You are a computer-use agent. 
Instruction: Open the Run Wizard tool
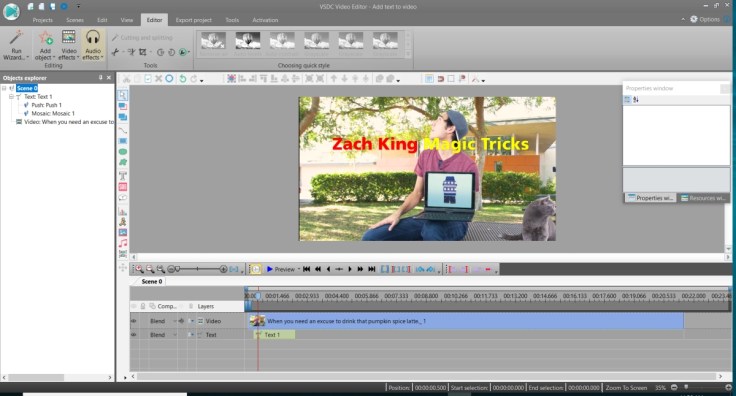click(x=16, y=45)
